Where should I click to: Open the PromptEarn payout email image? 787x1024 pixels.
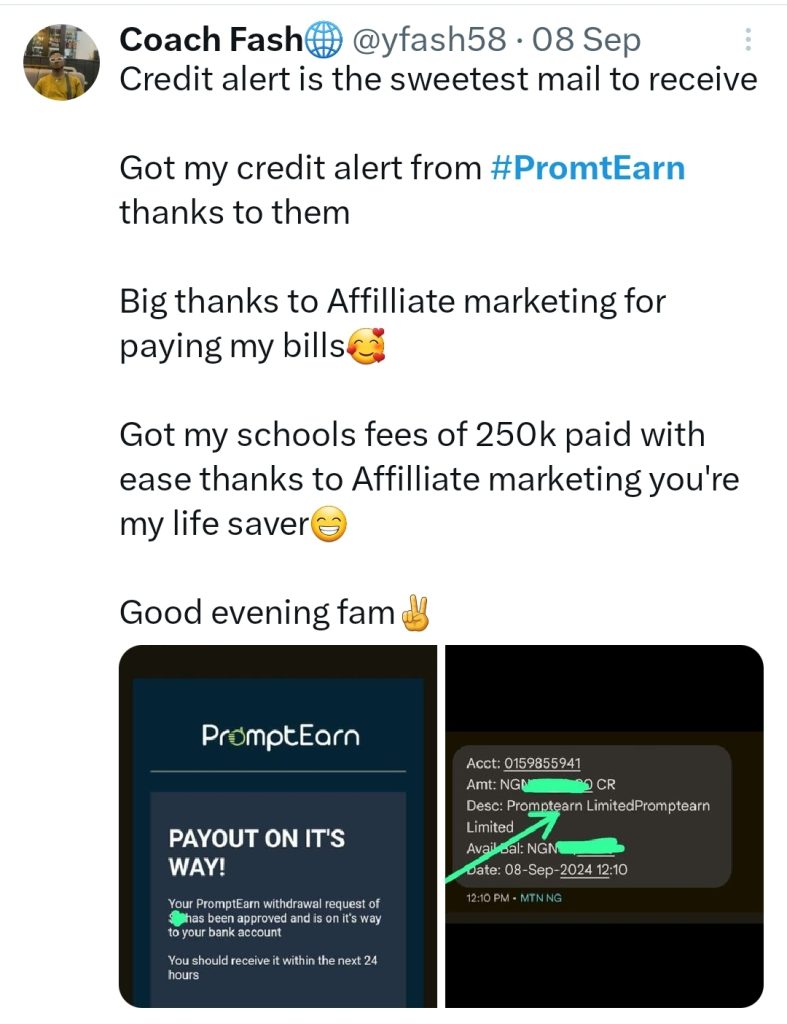coord(278,826)
